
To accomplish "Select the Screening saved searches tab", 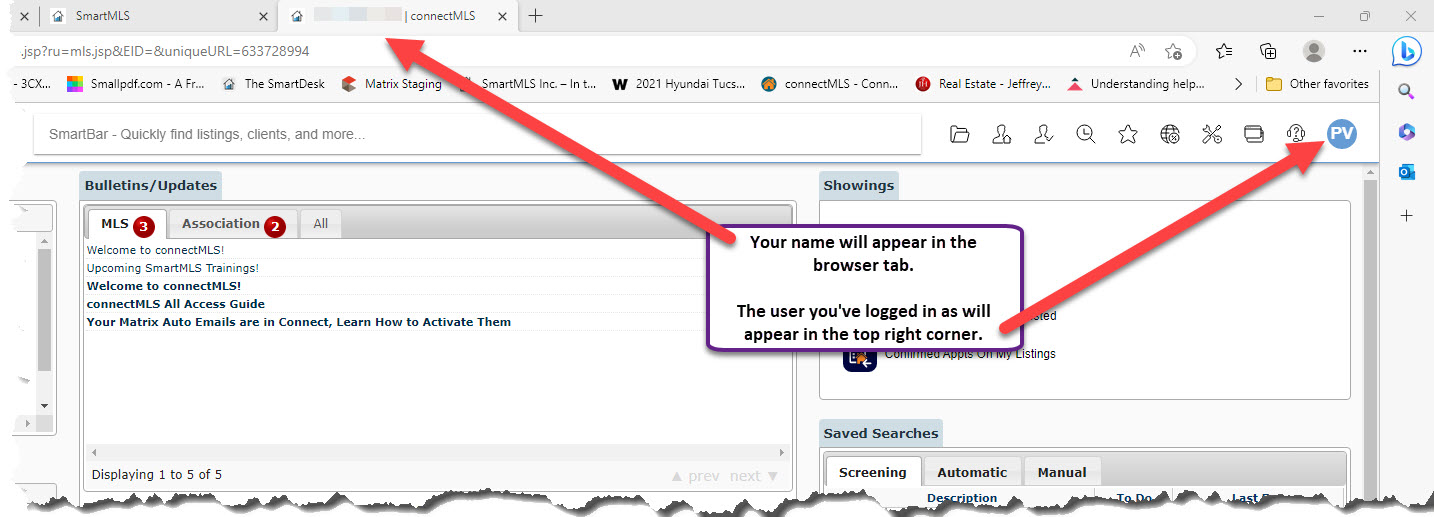I will pyautogui.click(x=873, y=472).
